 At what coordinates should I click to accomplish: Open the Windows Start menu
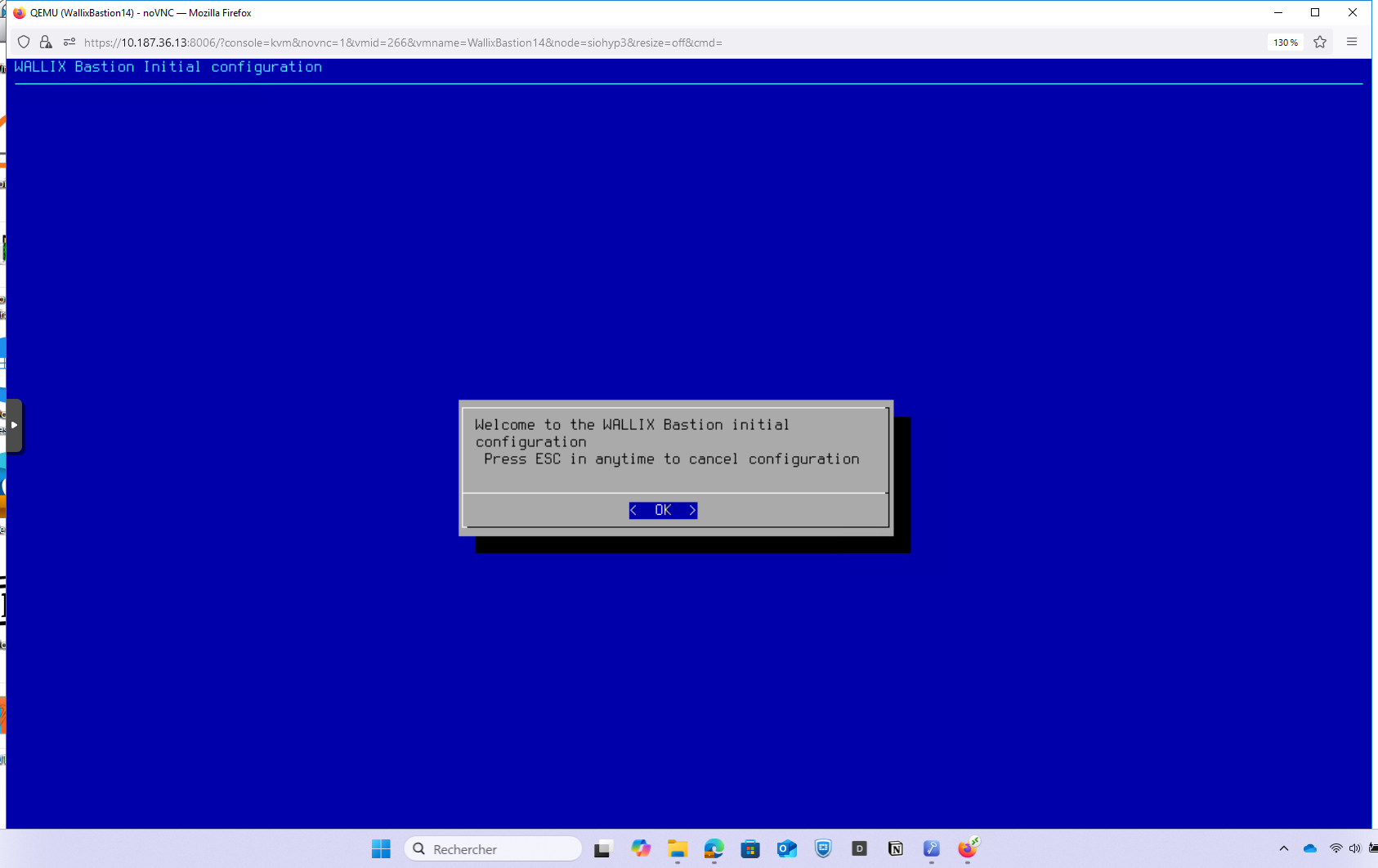pos(381,849)
